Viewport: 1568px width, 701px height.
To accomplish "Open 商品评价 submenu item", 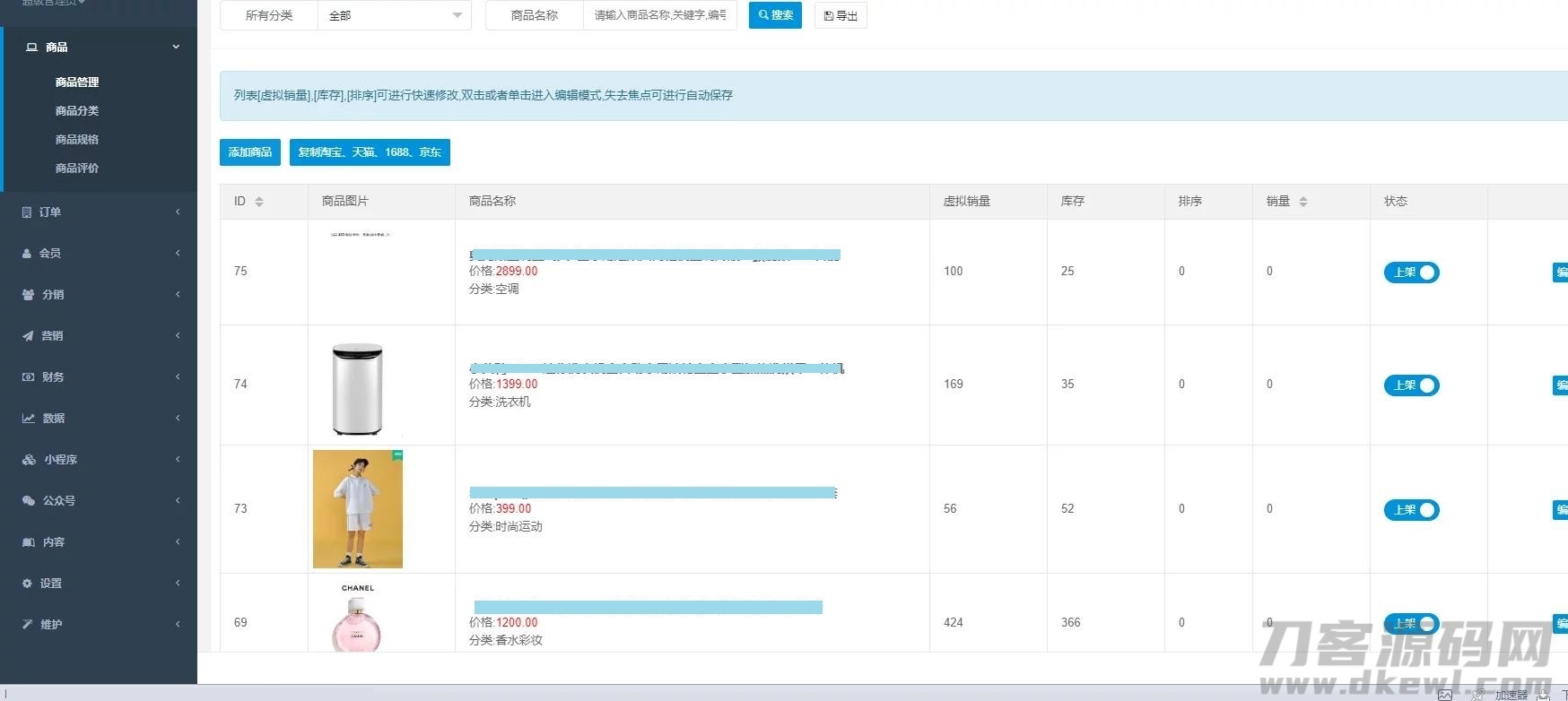I will tap(77, 169).
